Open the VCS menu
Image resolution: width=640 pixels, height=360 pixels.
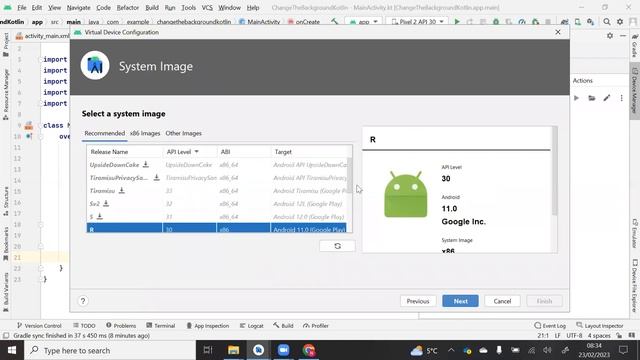(x=207, y=7)
